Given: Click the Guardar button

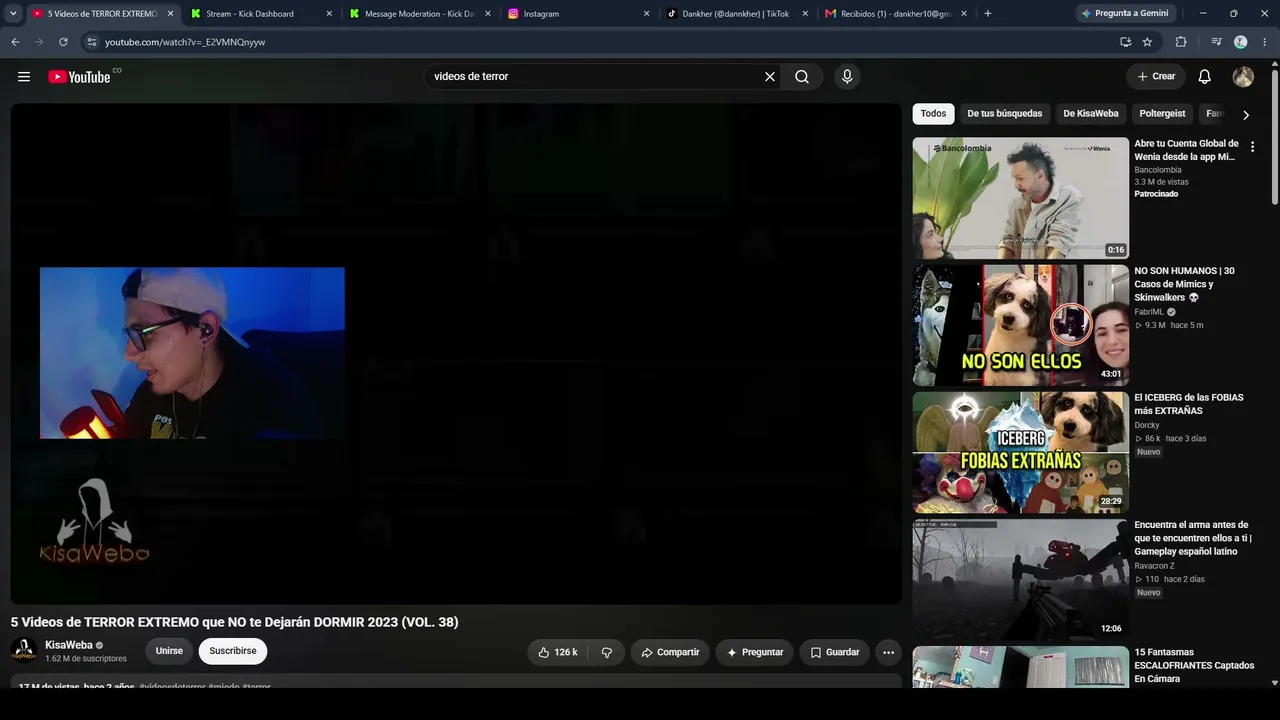Looking at the screenshot, I should coord(835,652).
